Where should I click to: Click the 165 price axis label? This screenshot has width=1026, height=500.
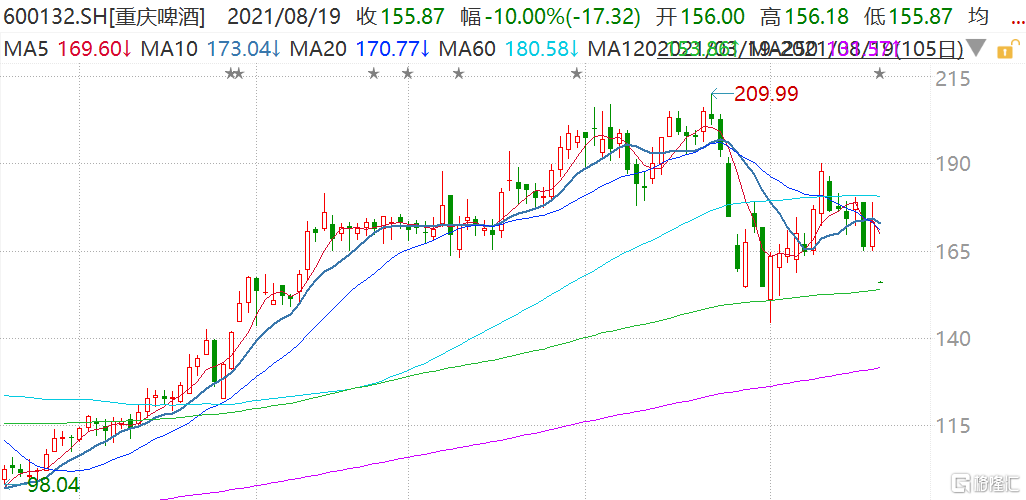(x=952, y=252)
